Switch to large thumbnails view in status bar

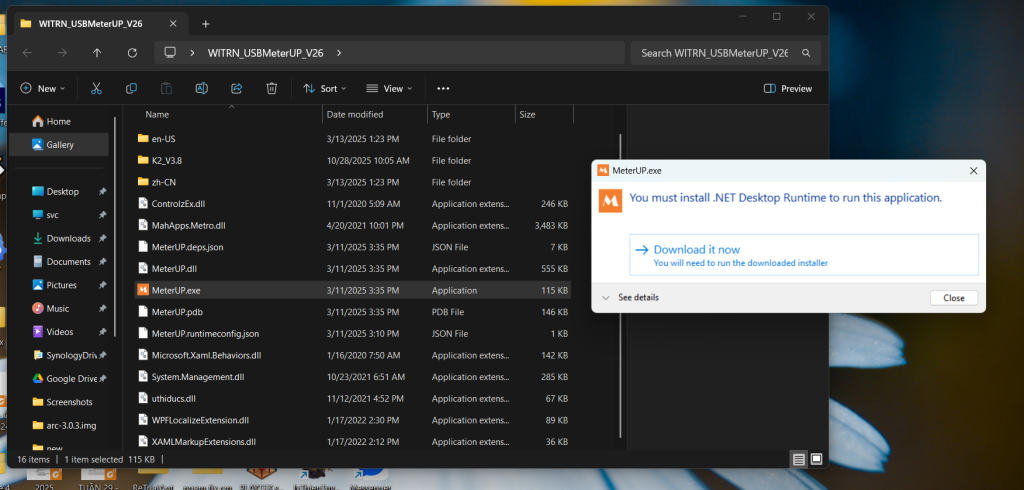[x=816, y=459]
